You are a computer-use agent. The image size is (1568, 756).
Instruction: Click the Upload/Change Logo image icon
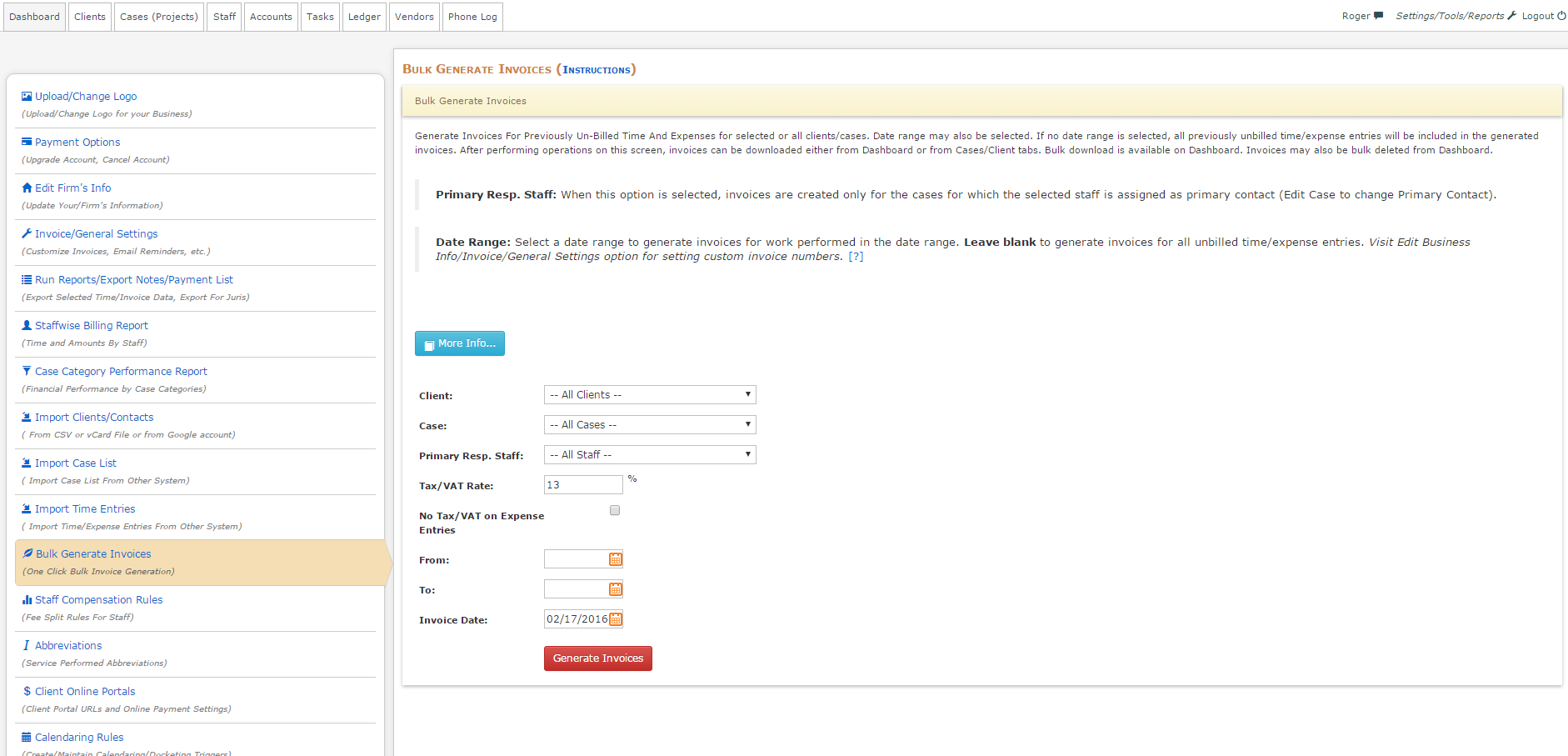[x=27, y=97]
